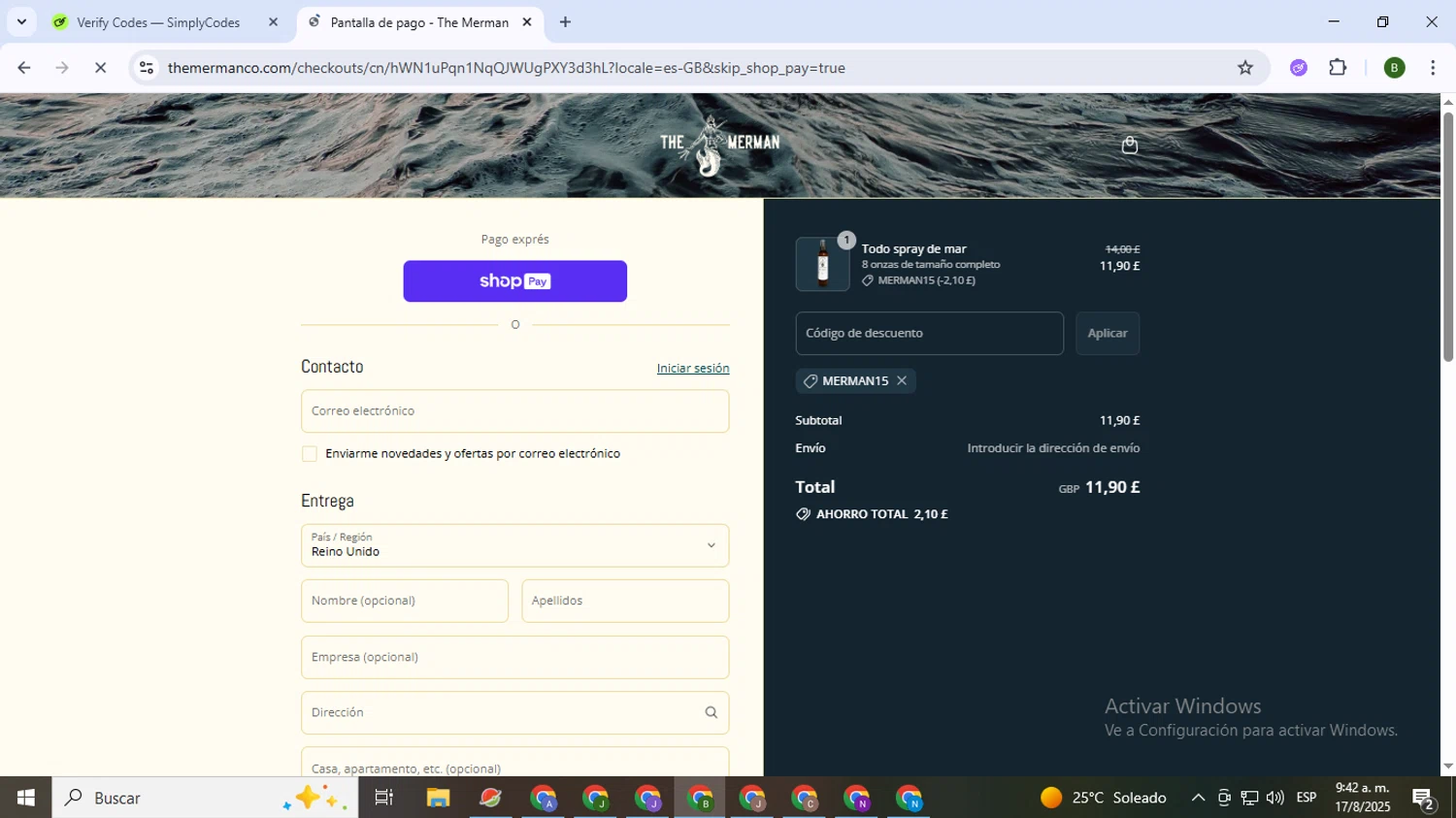Open the purple extension icon in toolbar
1456x818 pixels.
tap(1299, 67)
